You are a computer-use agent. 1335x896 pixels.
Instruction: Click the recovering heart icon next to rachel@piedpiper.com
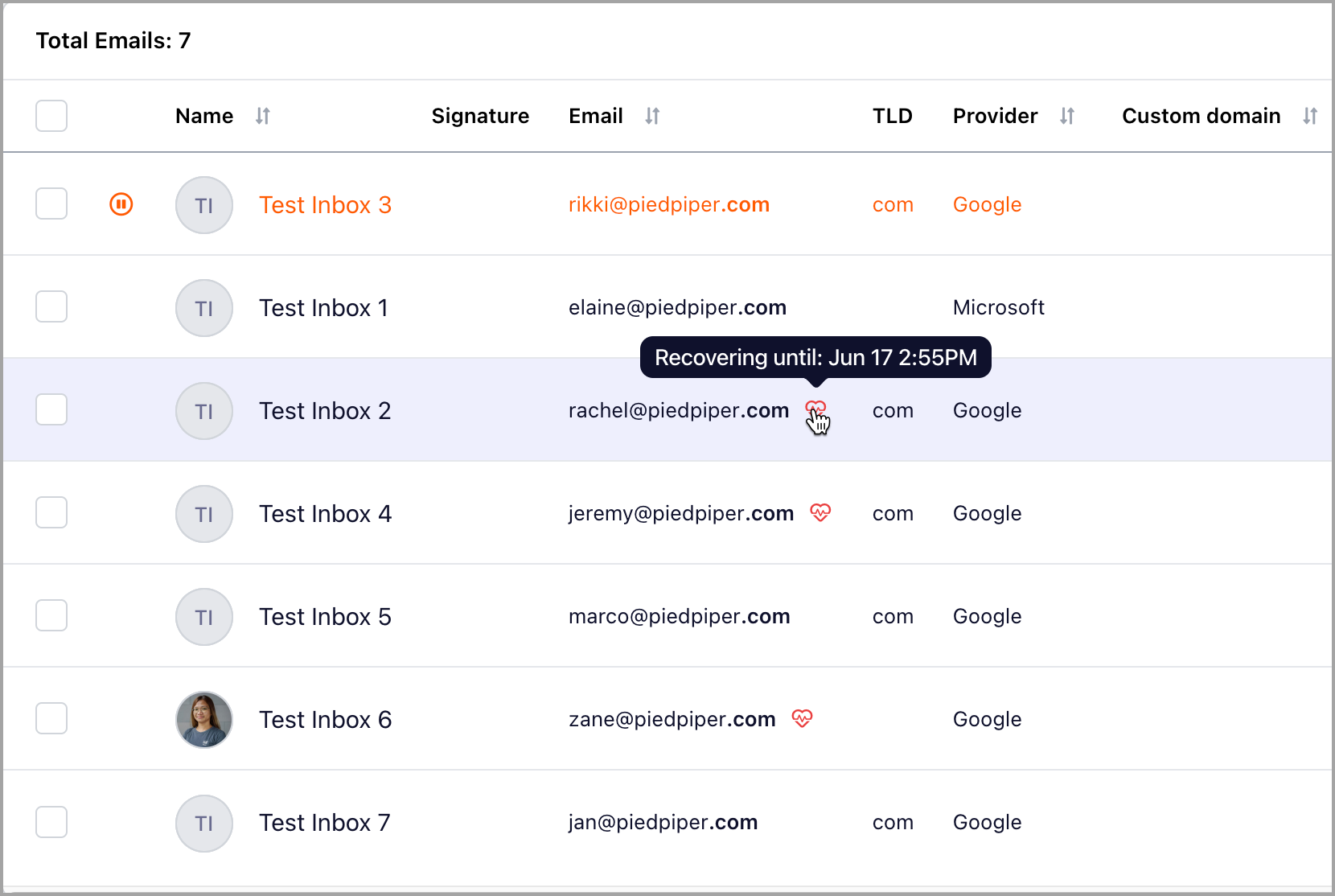click(815, 409)
